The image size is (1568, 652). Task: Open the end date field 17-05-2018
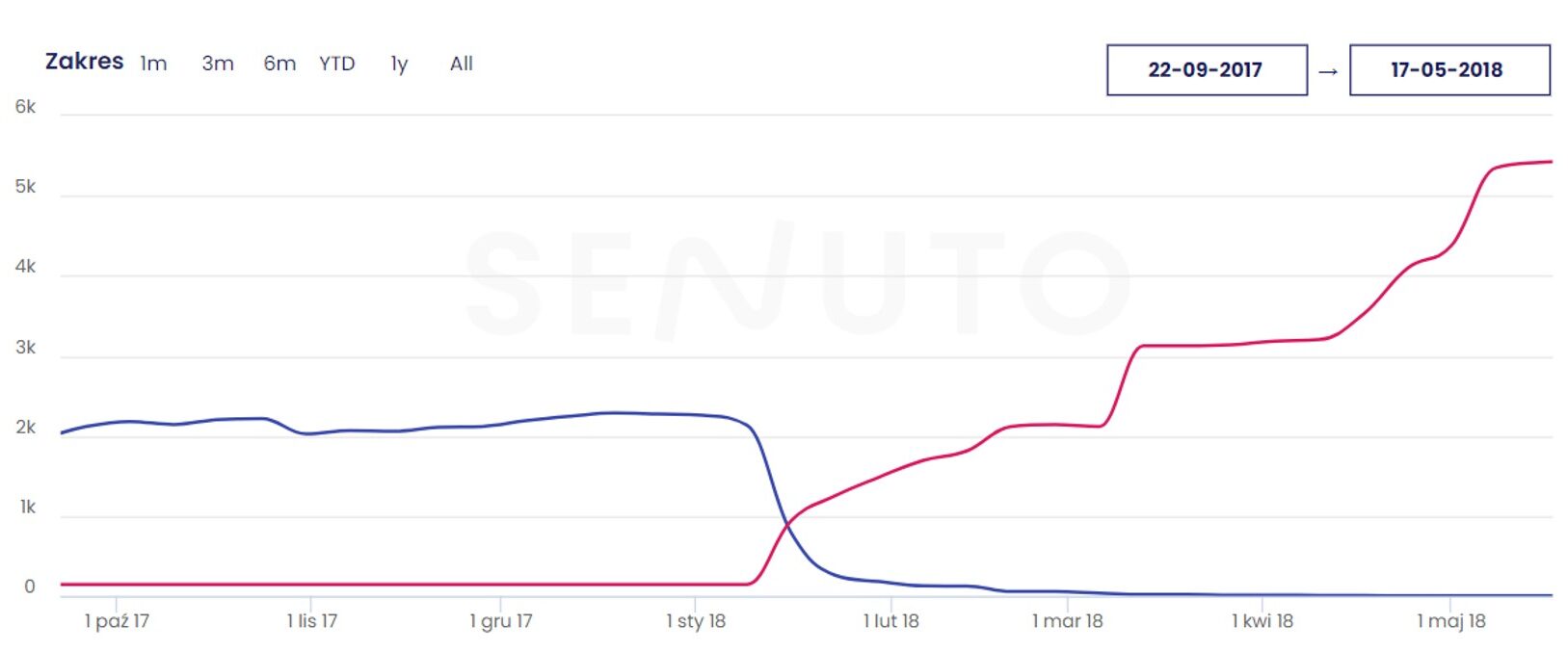(x=1449, y=69)
